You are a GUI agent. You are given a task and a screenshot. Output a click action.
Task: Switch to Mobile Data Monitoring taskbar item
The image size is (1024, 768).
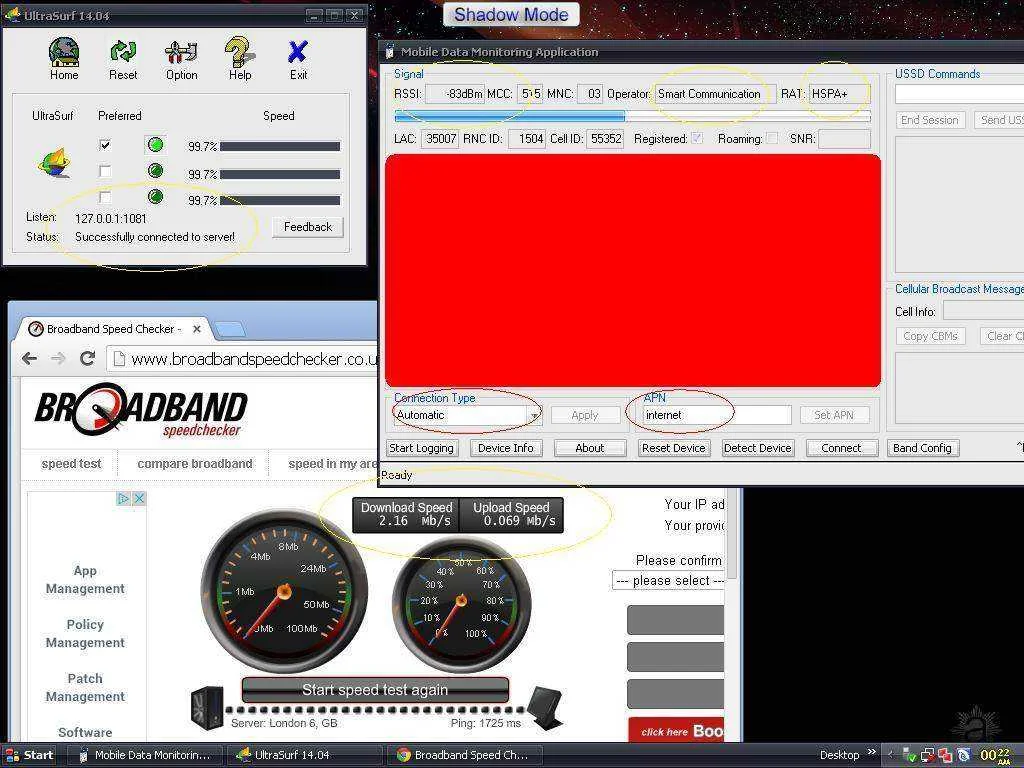(145, 755)
